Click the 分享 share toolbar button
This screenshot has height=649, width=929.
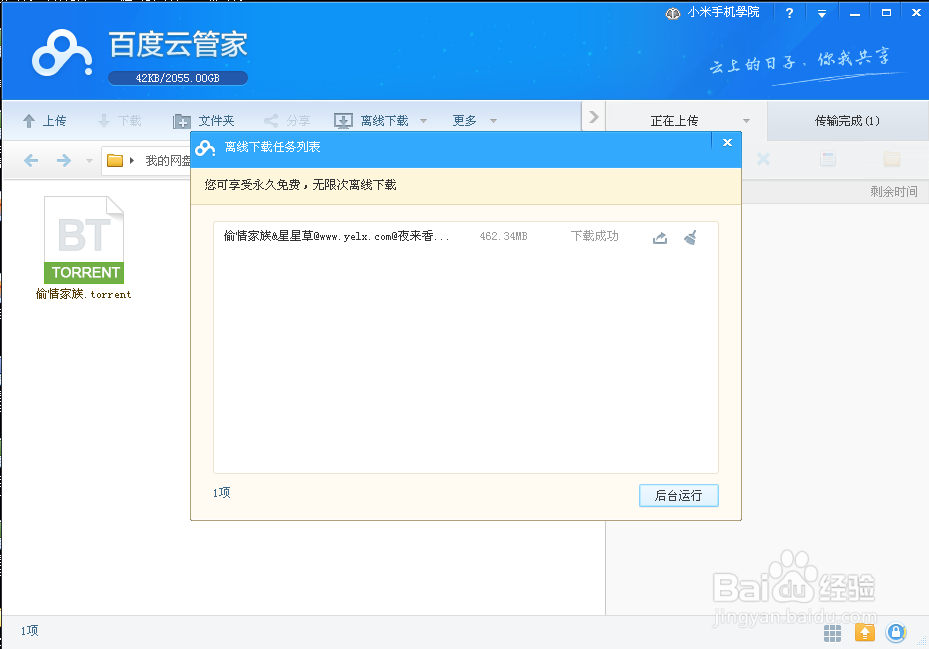coord(287,121)
